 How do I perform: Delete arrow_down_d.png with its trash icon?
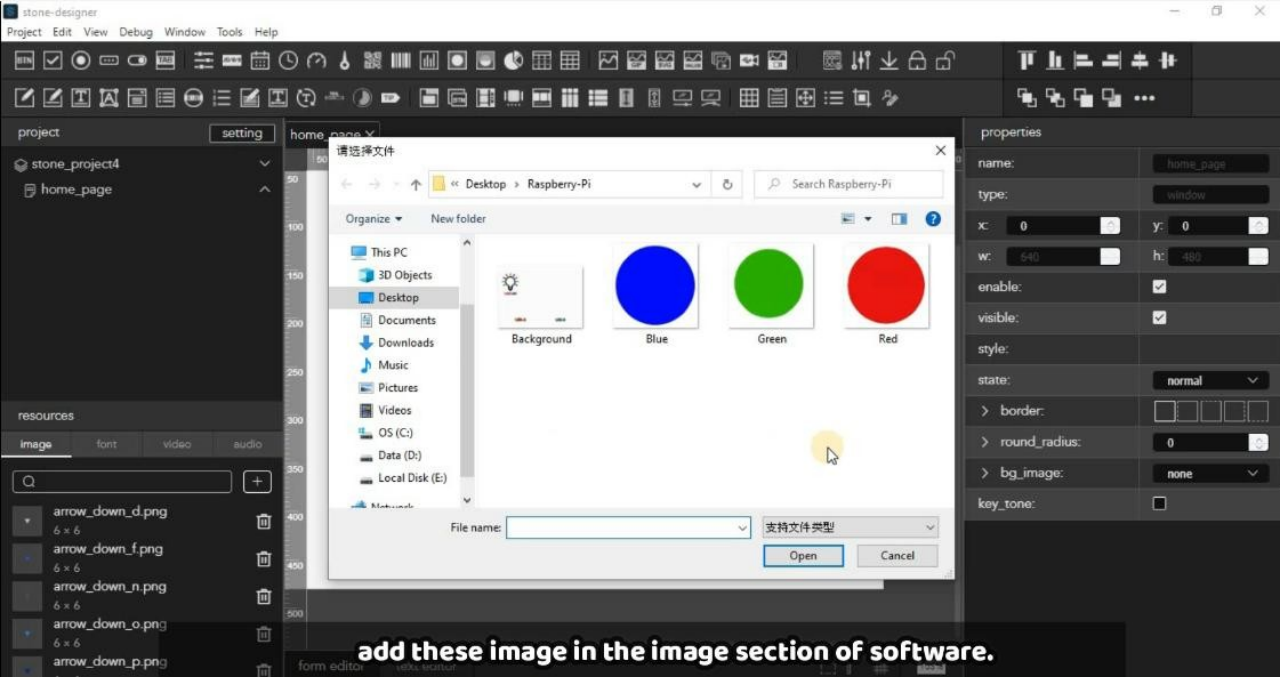pyautogui.click(x=264, y=521)
